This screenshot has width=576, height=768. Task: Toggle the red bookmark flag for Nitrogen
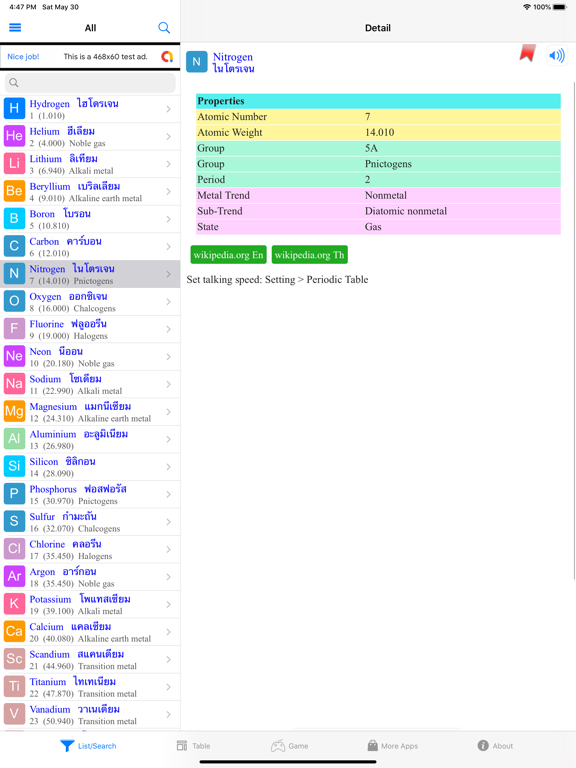[x=528, y=53]
